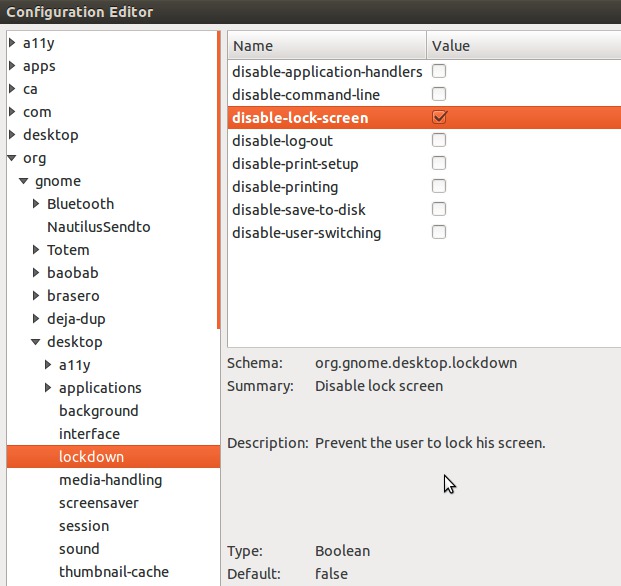
Task: Collapse the desktop node under gnome
Action: click(36, 342)
